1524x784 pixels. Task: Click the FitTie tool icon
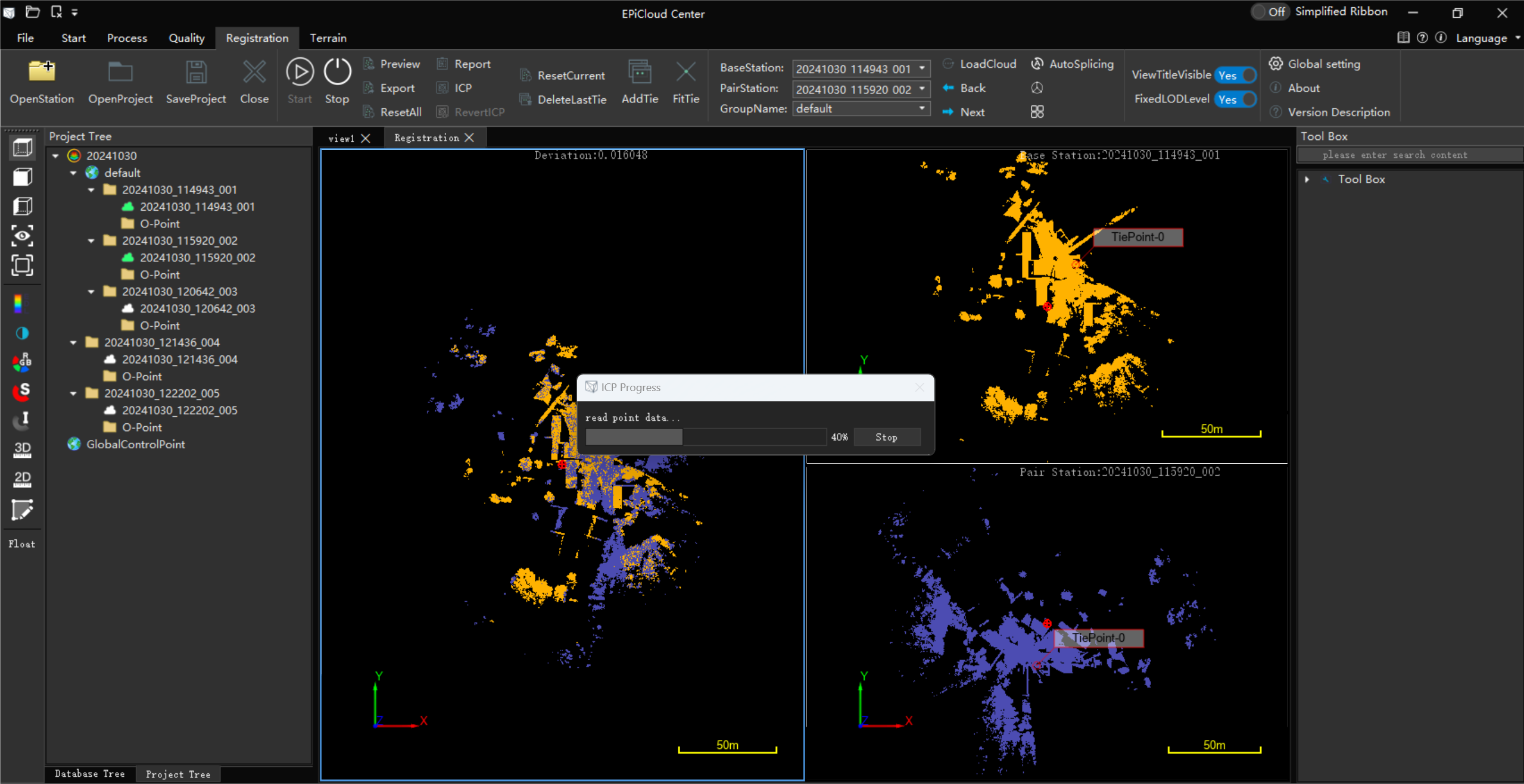[x=685, y=73]
